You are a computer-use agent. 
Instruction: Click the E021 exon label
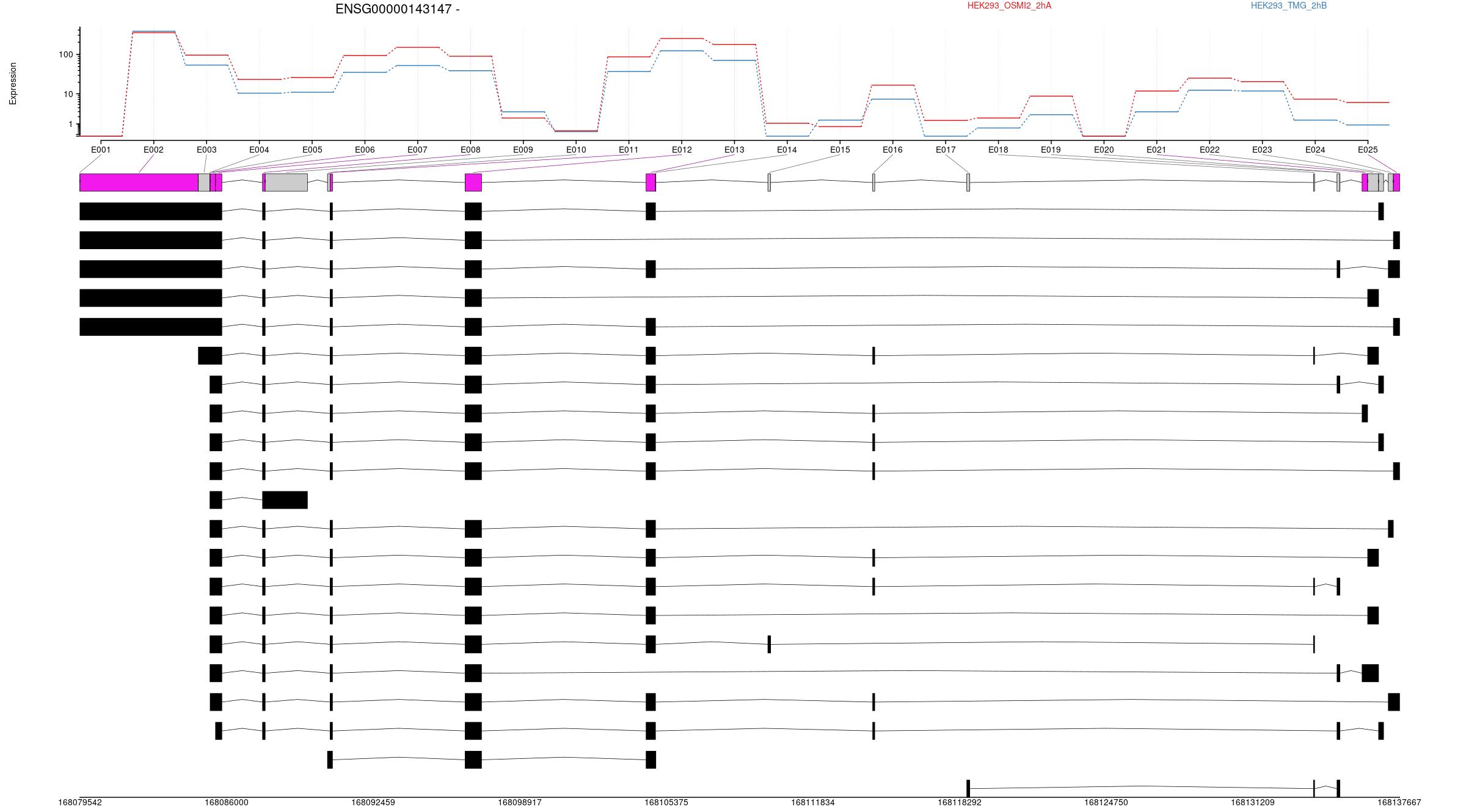click(x=1156, y=150)
